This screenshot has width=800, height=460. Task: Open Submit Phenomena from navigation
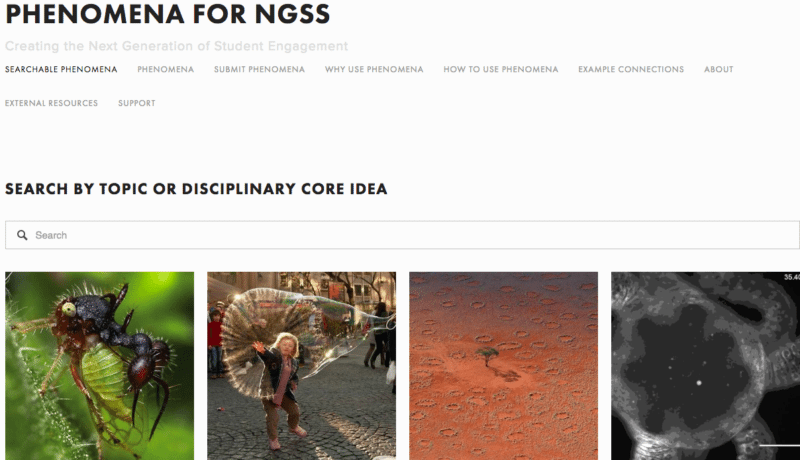259,69
